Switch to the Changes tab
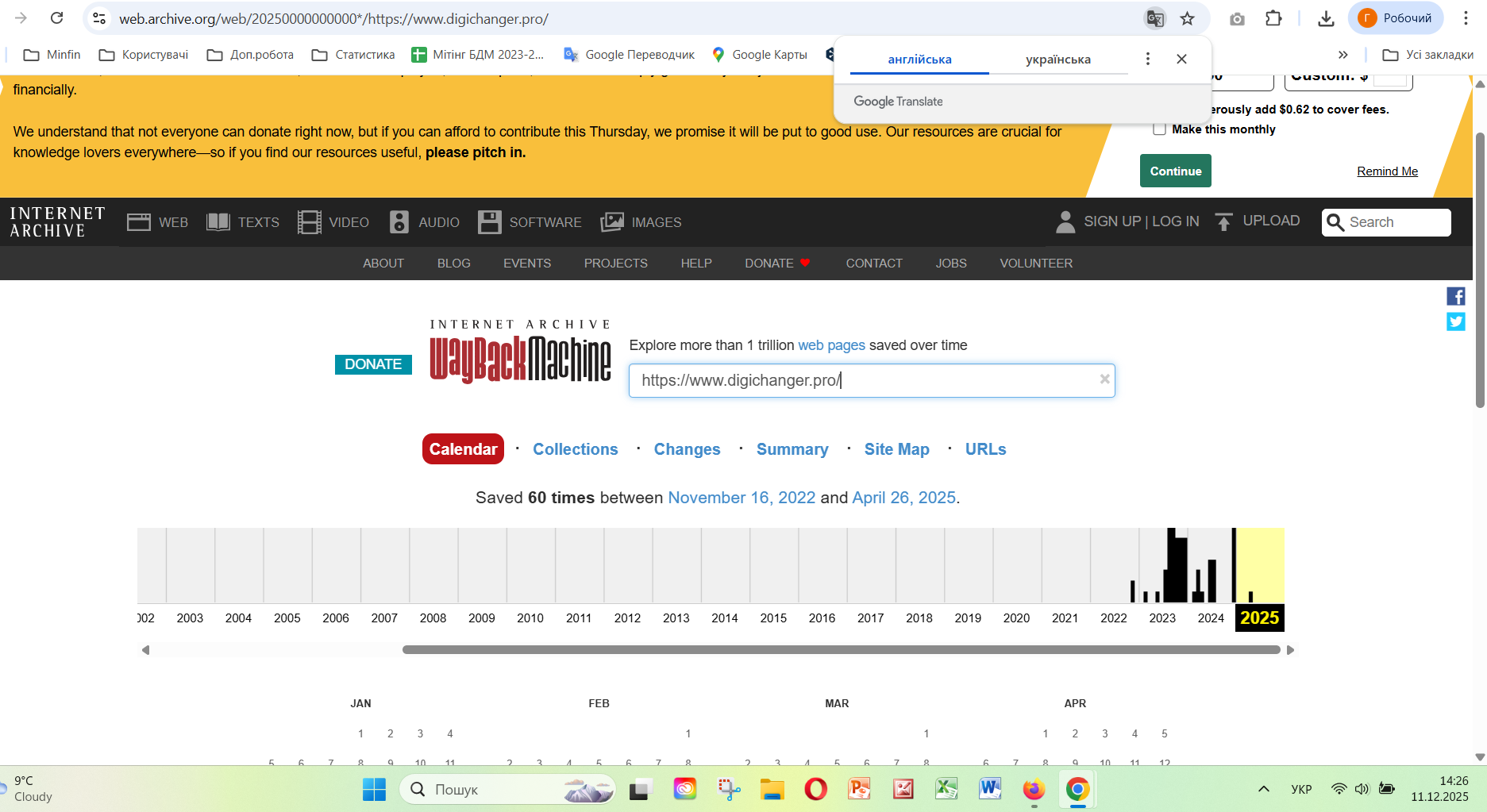The height and width of the screenshot is (812, 1487). (x=688, y=449)
